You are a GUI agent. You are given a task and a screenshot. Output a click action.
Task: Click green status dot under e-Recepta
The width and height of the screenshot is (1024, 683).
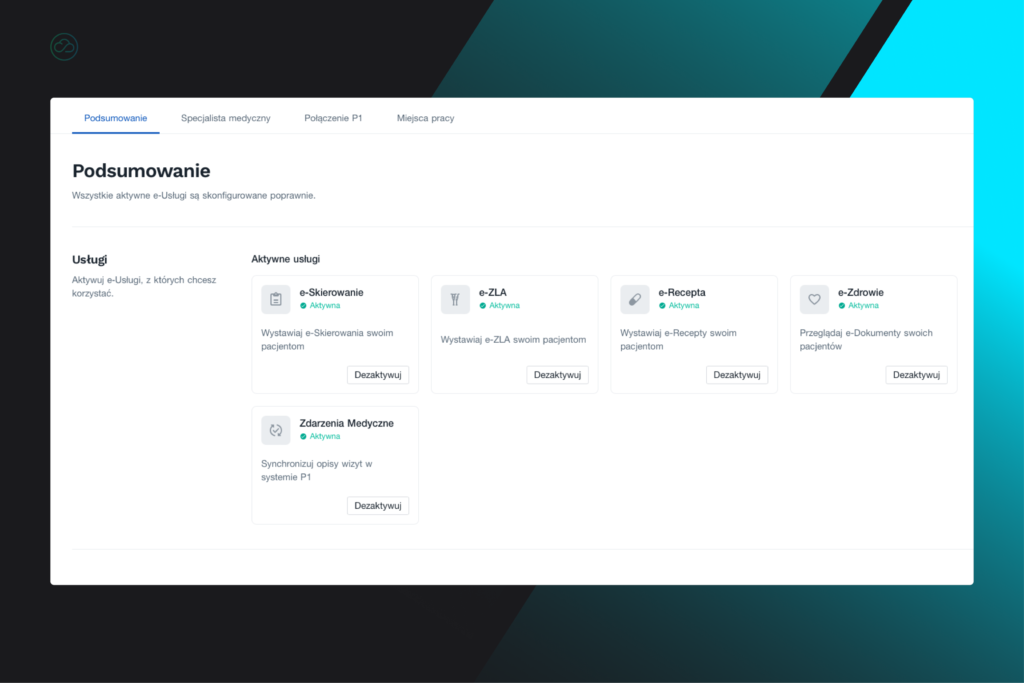tap(662, 306)
